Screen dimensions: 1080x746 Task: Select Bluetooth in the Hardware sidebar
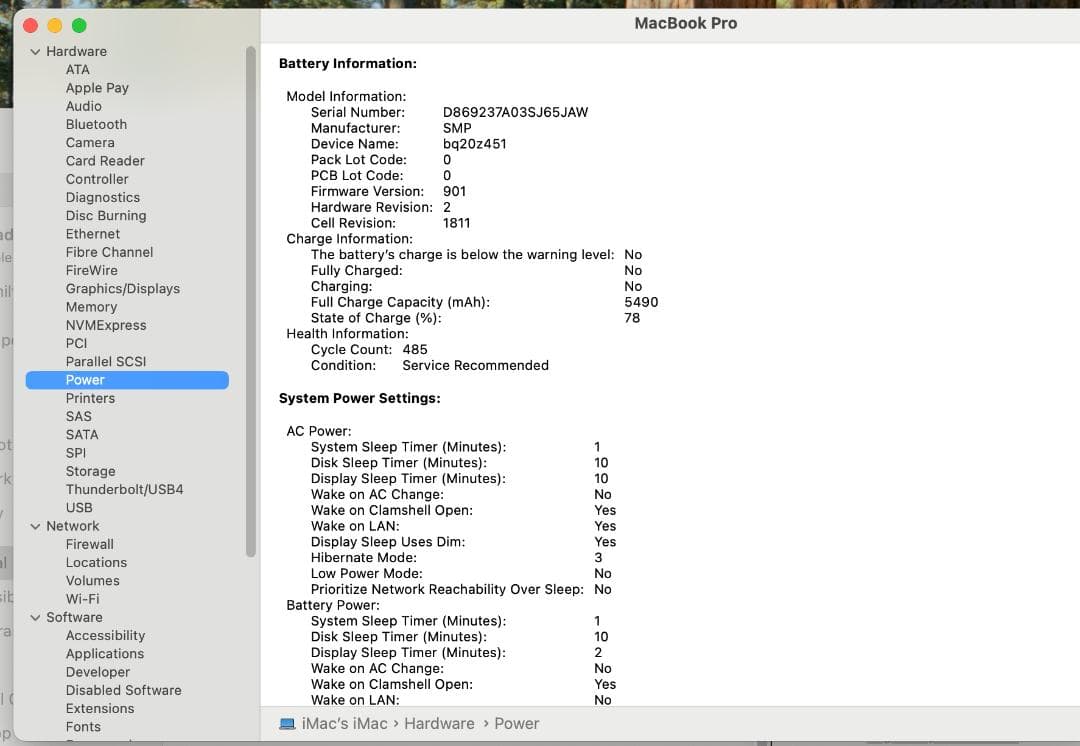(96, 124)
